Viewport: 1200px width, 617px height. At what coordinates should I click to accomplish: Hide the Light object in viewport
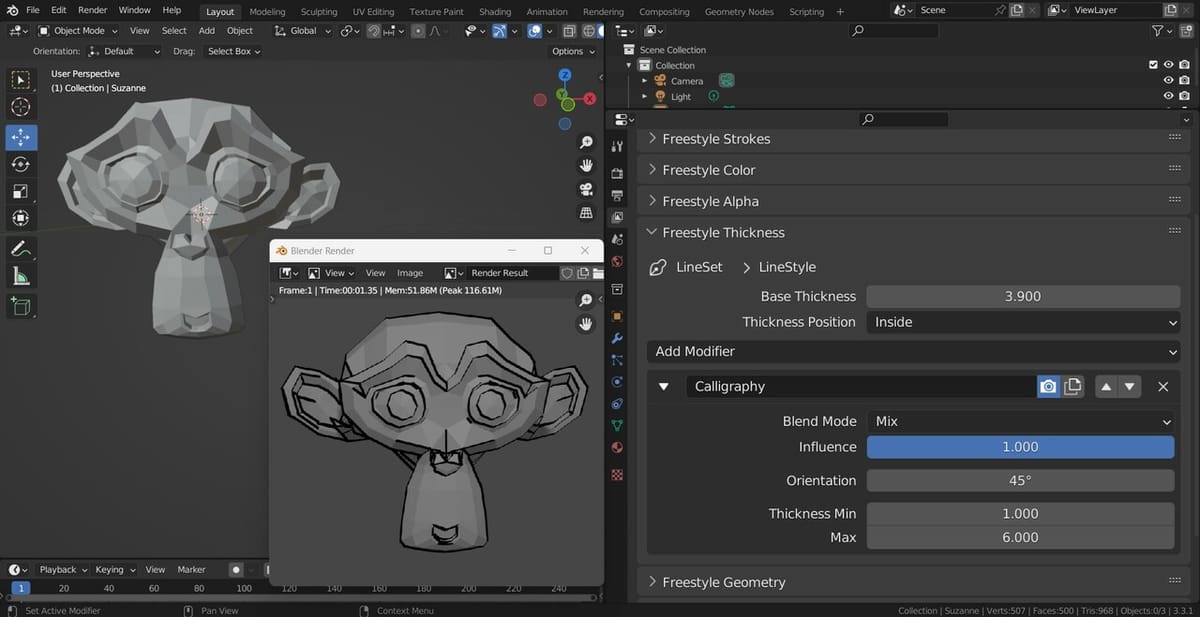point(1168,97)
